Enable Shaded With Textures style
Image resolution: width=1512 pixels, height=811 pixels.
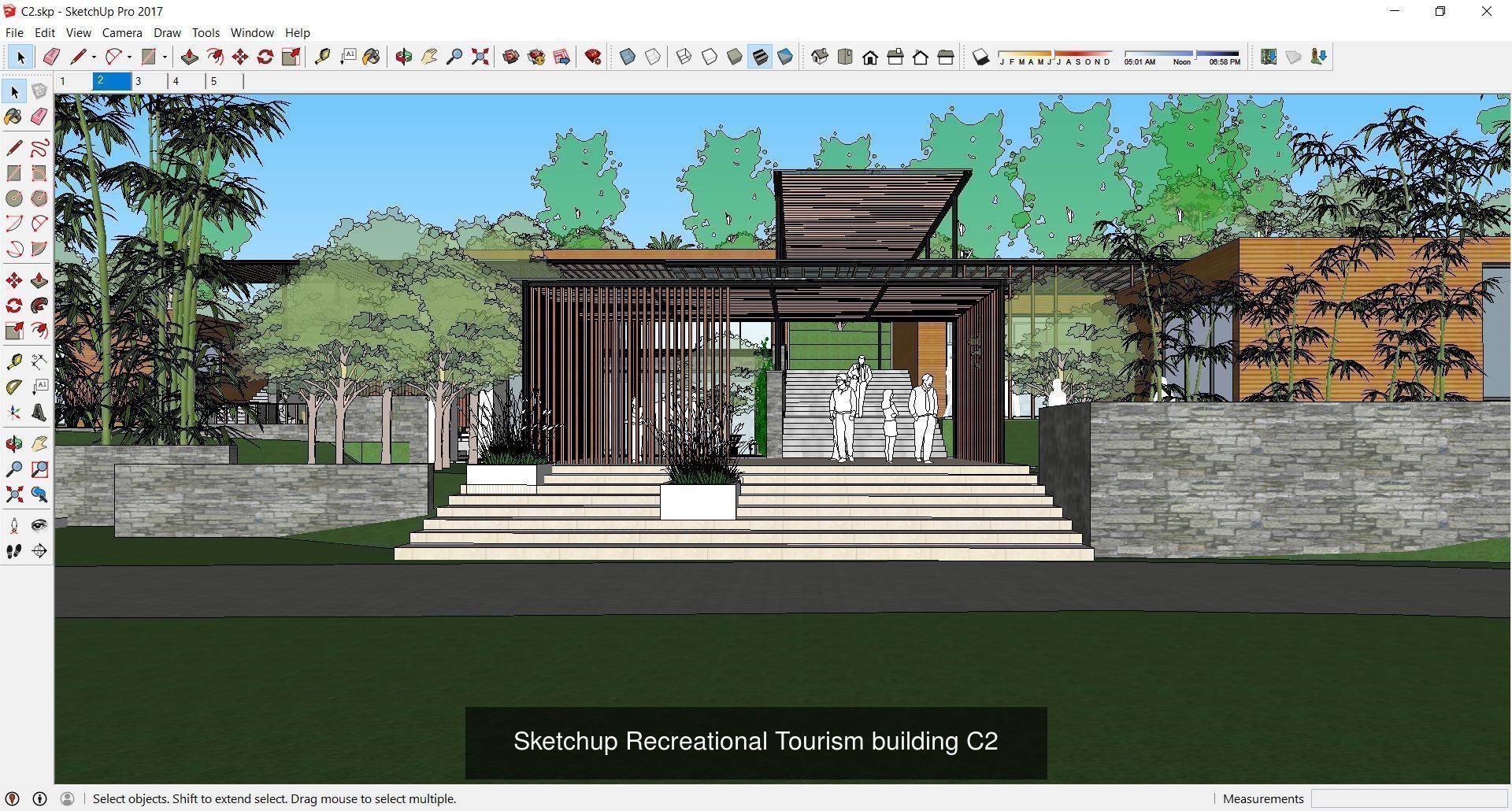(x=759, y=57)
